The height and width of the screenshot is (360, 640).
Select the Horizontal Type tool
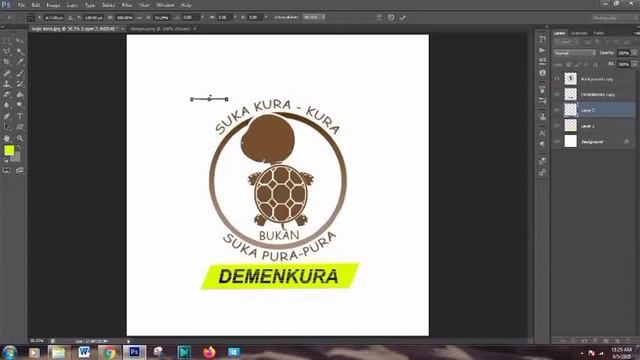tap(20, 116)
